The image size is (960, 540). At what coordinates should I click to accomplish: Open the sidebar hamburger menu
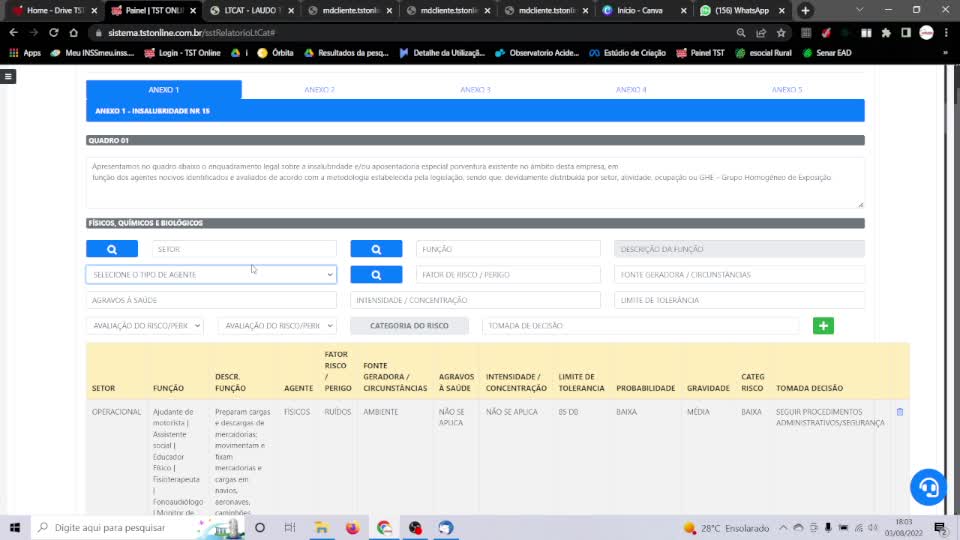tap(8, 77)
